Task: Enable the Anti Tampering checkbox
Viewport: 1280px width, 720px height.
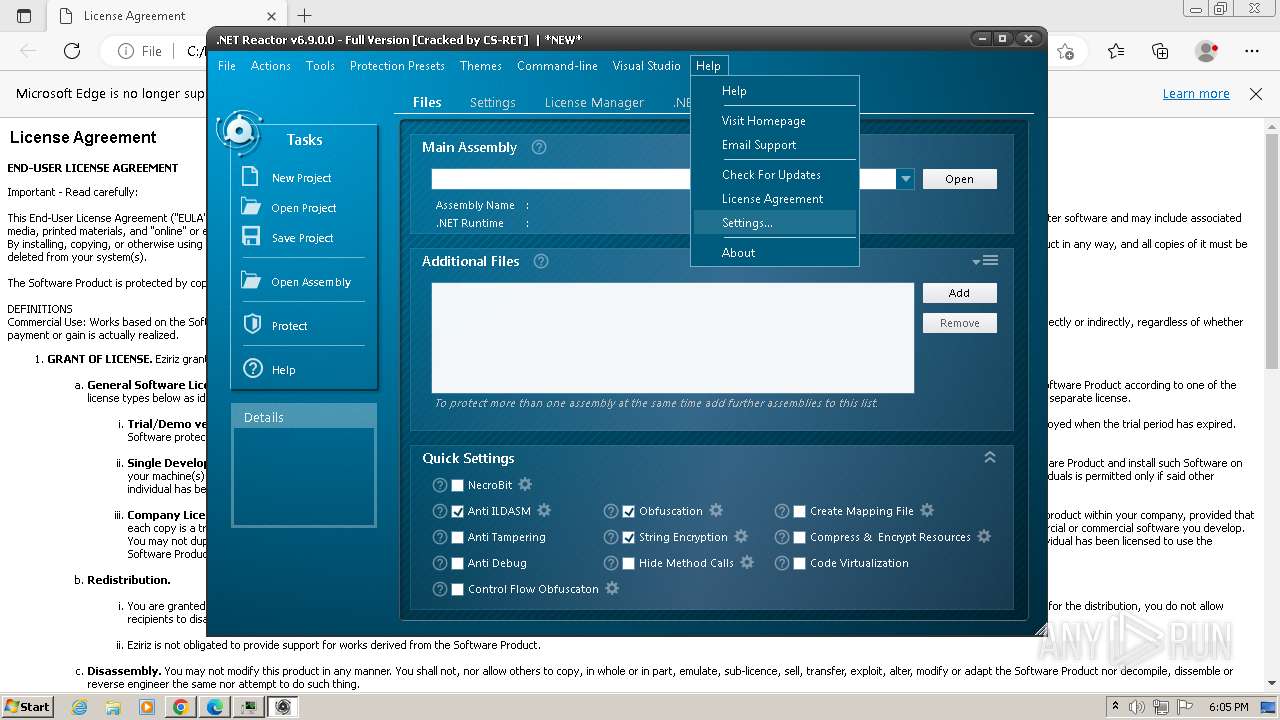Action: pos(458,537)
